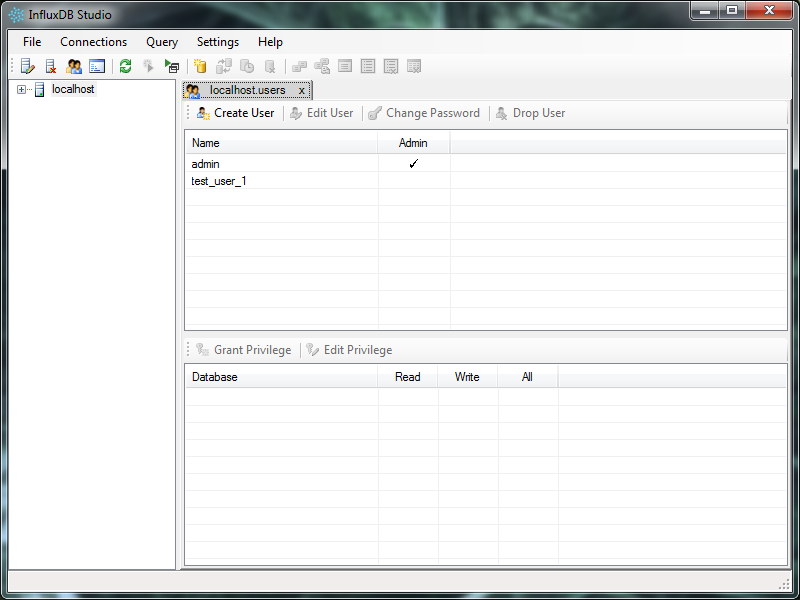Click the greyed tree-boxes with speech bubble icon
This screenshot has width=800, height=600.
pos(322,66)
